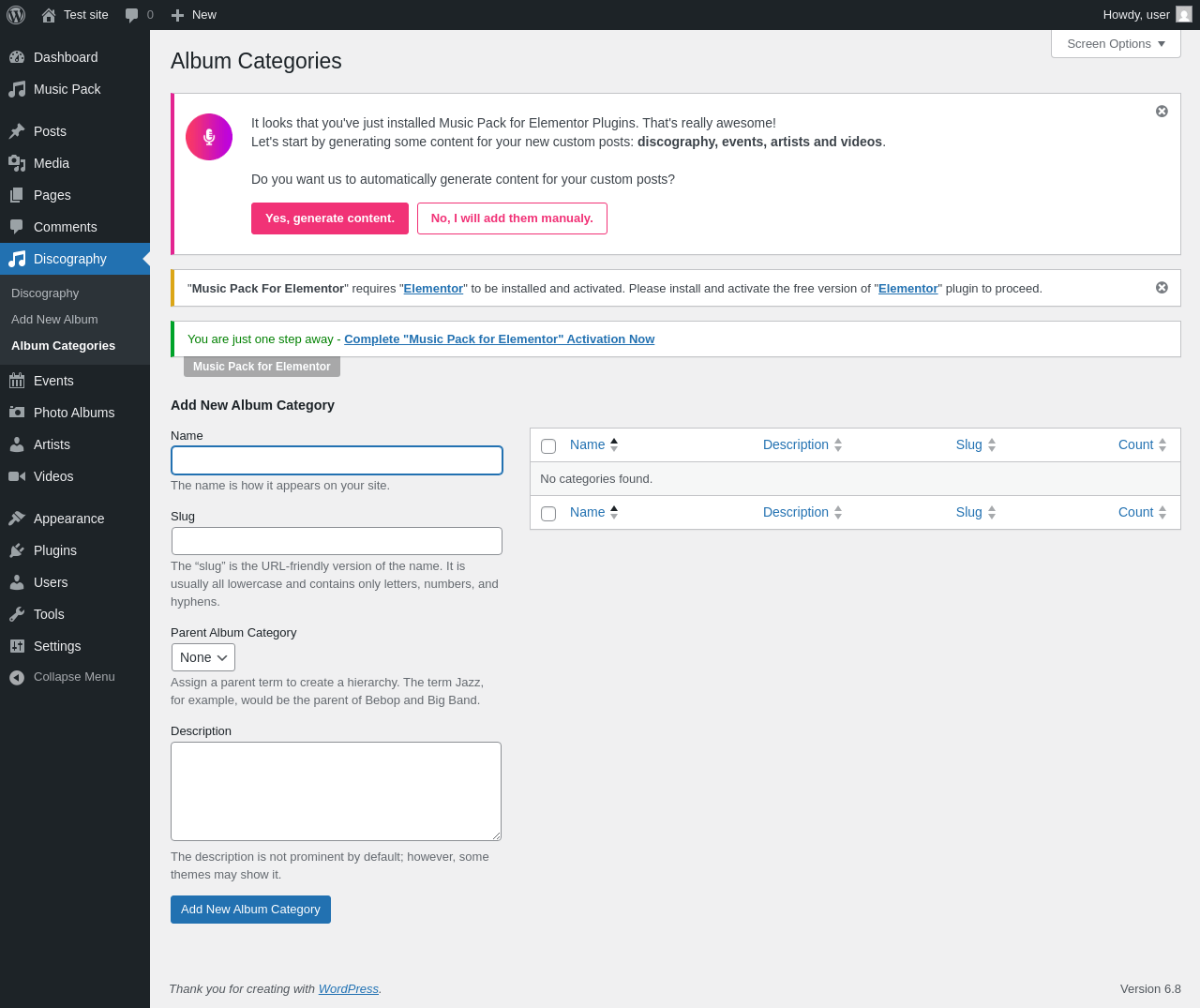This screenshot has height=1008, width=1200.
Task: Click the plus New icon
Action: pyautogui.click(x=177, y=15)
